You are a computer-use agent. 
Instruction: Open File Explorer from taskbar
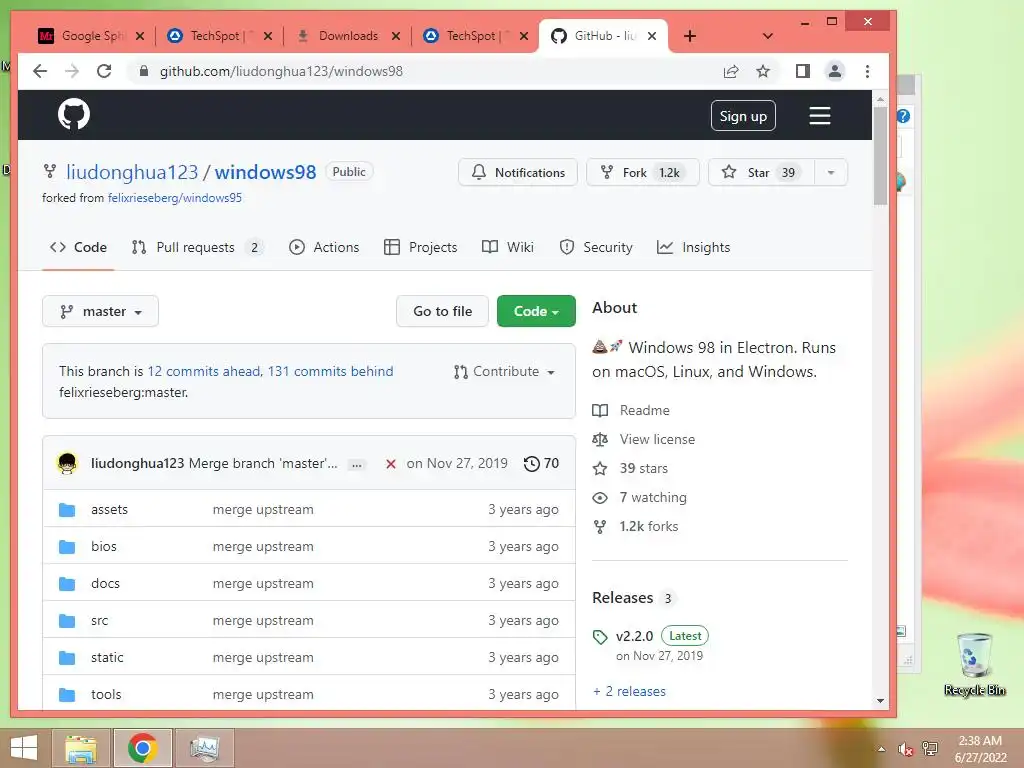point(81,748)
